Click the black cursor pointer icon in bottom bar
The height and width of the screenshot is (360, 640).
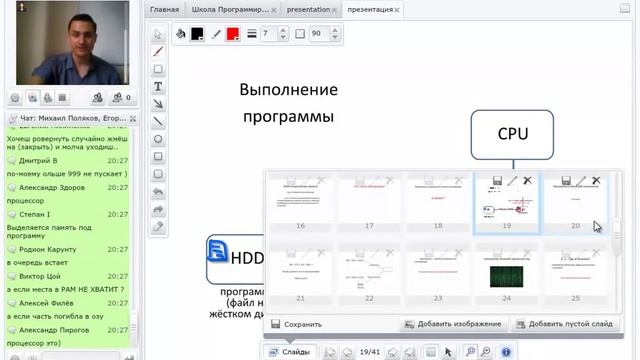[x=448, y=352]
